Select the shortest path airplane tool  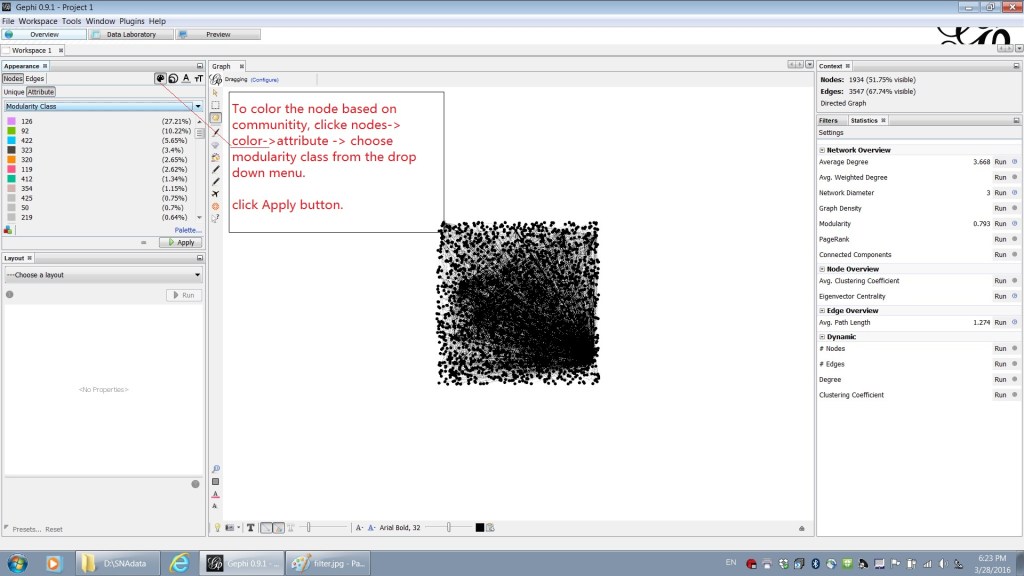point(215,194)
